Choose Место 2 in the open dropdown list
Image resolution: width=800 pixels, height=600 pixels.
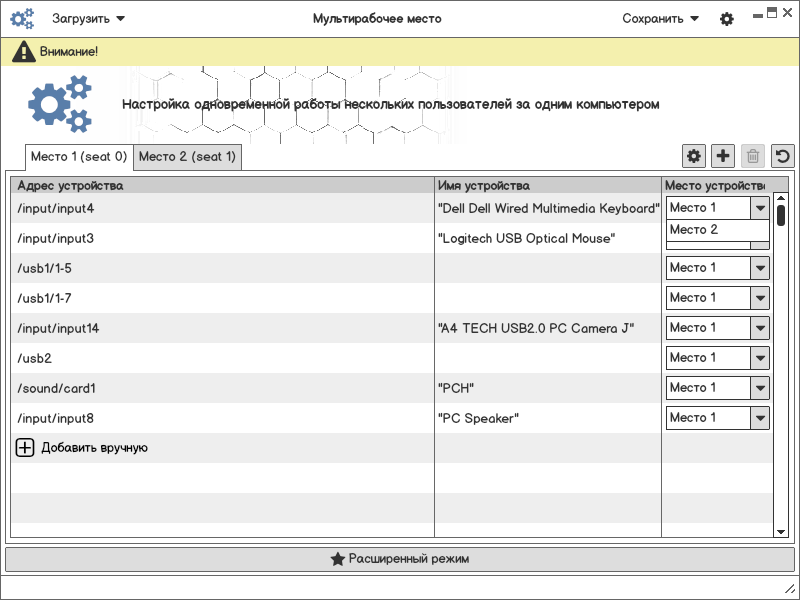[717, 230]
